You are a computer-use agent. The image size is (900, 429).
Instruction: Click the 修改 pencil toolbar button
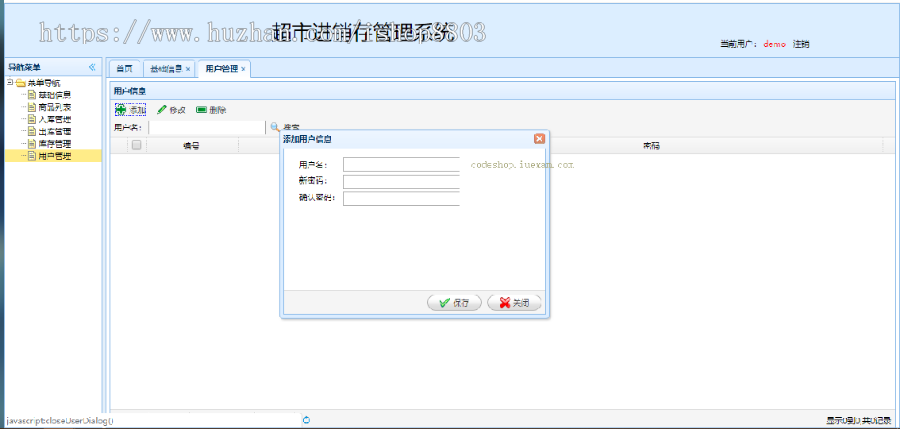click(x=171, y=110)
